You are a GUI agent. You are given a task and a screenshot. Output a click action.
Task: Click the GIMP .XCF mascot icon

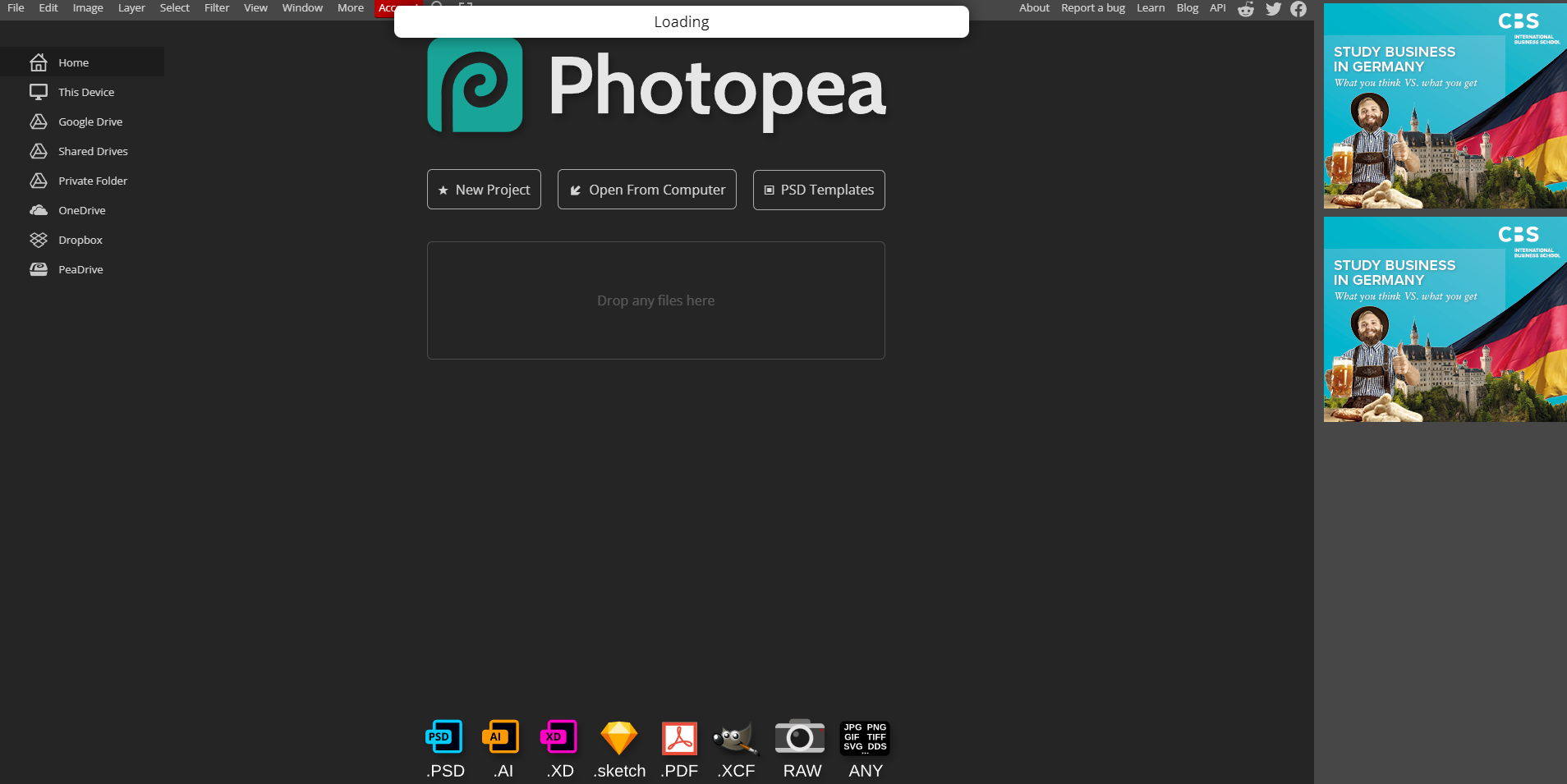click(736, 737)
